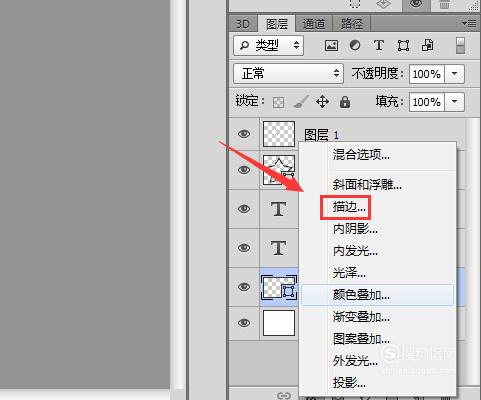Choose 光泽... satin menu entry
This screenshot has height=400, width=481.
coord(377,273)
